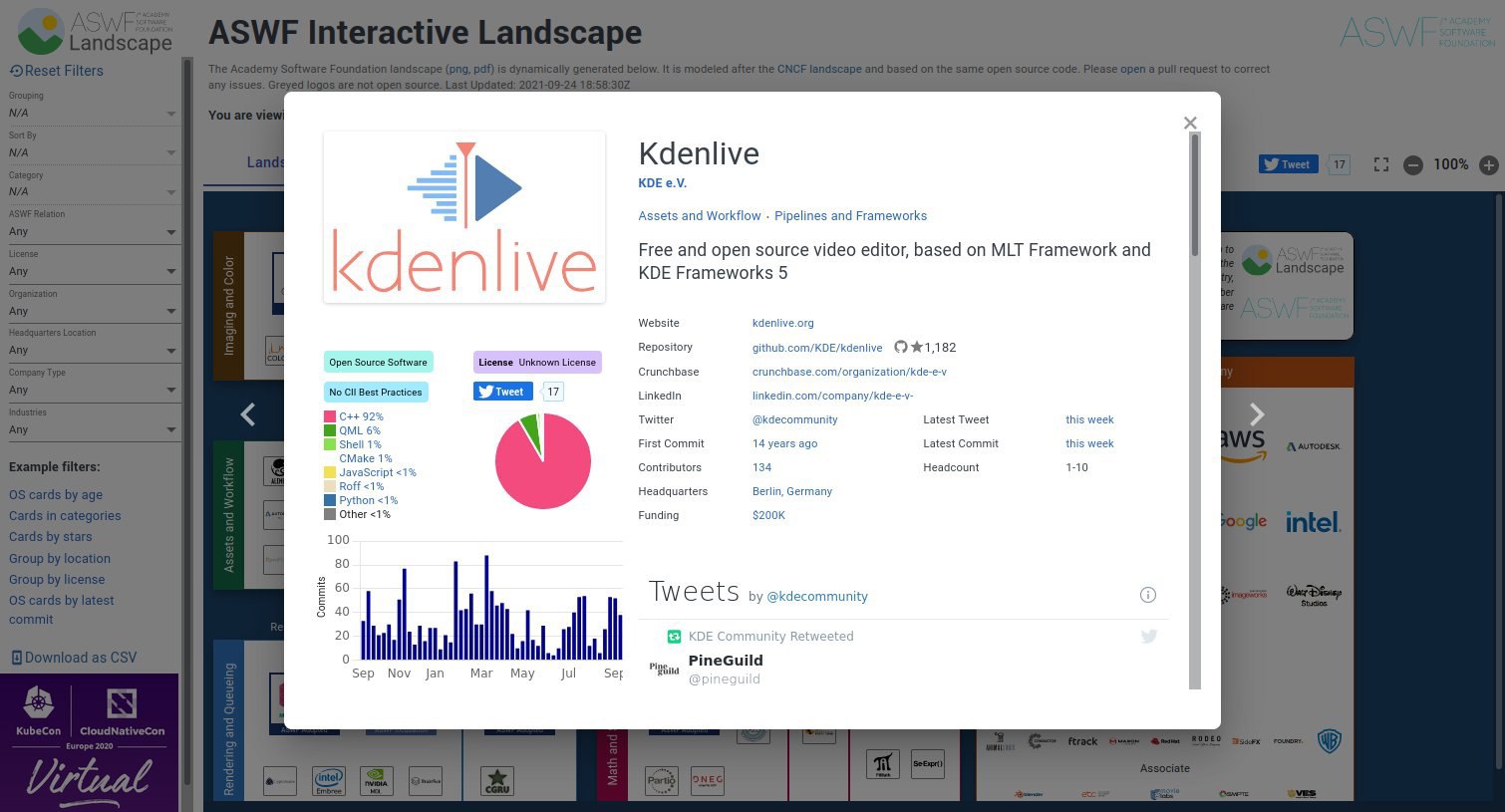Click the png download link
This screenshot has width=1505, height=812.
[x=457, y=69]
